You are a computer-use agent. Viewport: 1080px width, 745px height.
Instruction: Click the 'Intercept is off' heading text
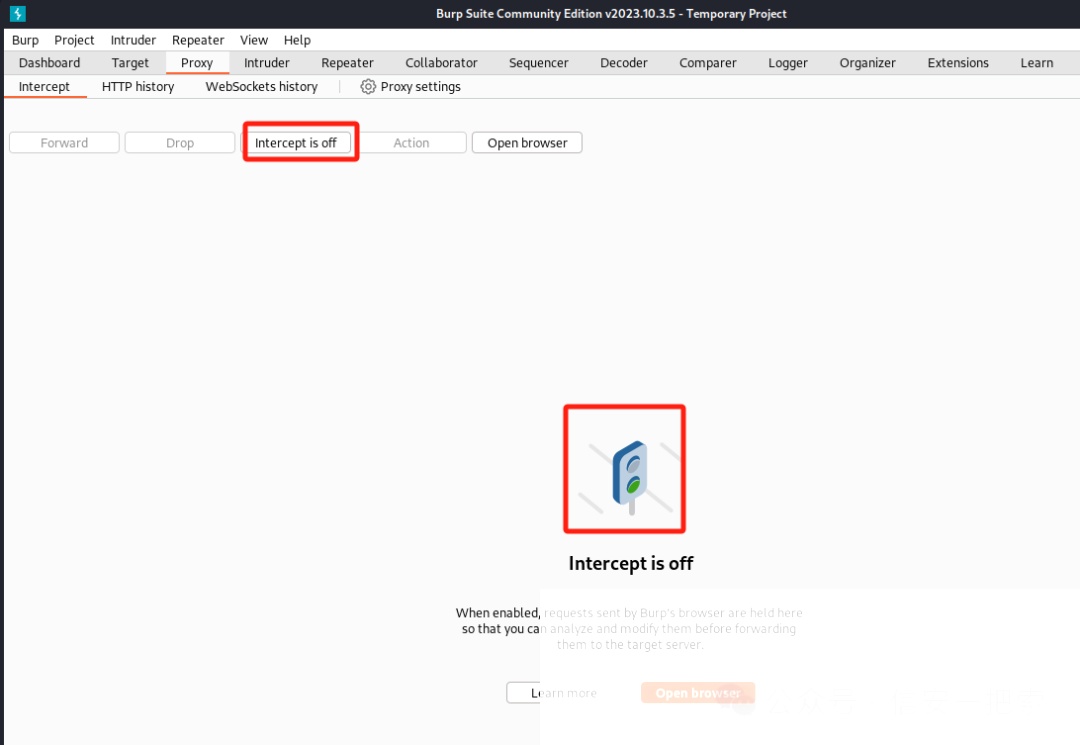click(630, 563)
